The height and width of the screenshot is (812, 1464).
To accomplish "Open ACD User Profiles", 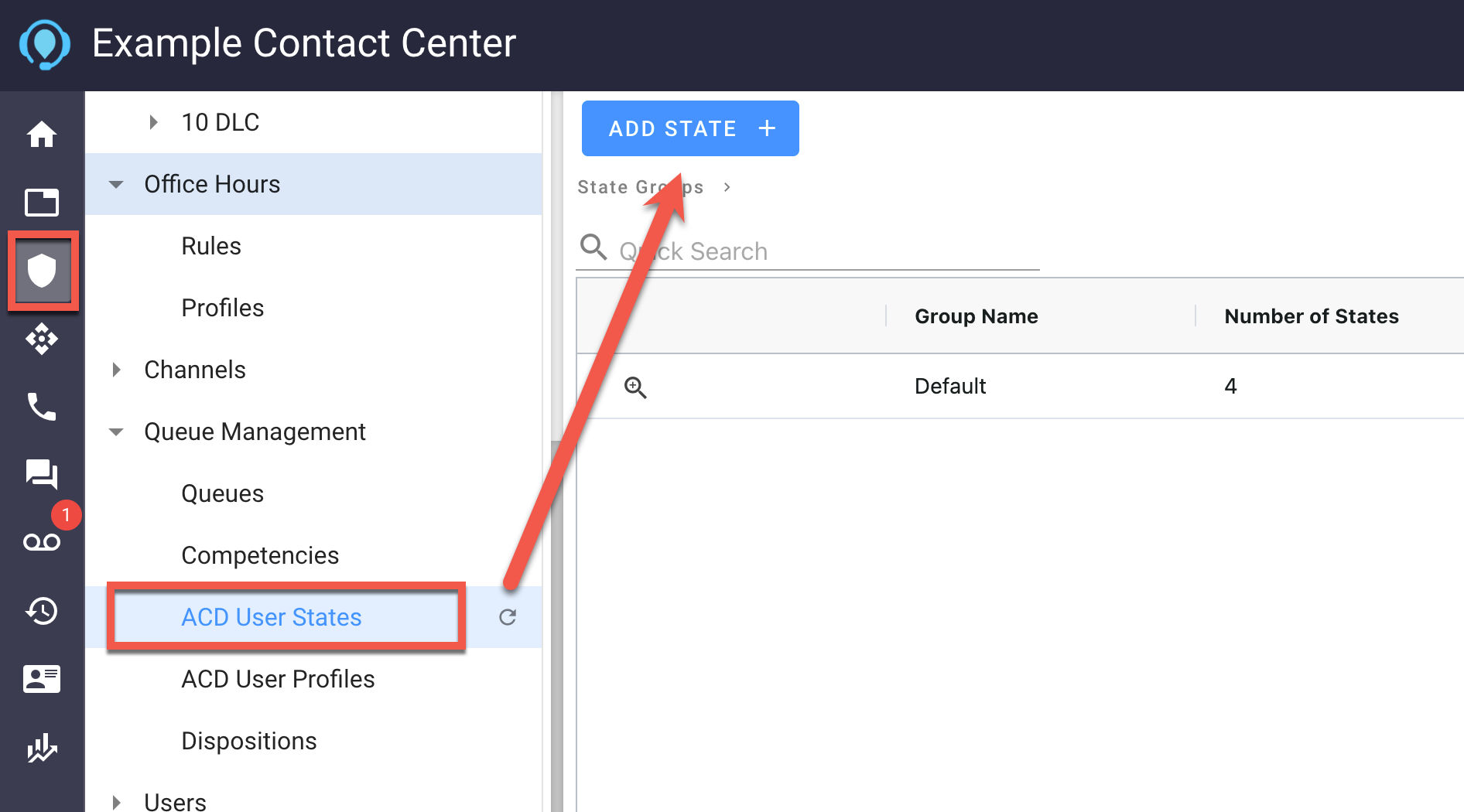I will coord(278,679).
